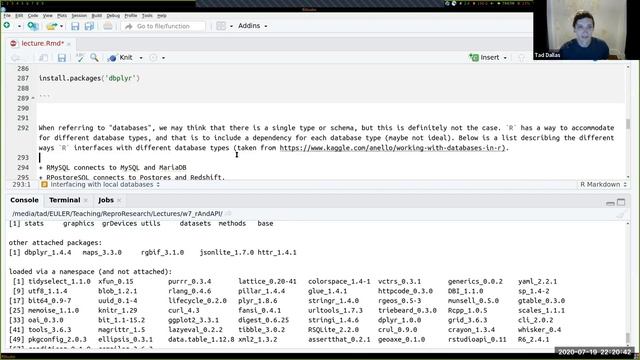Click 'RSQLite_2.2.0' in console output
This screenshot has width=640, height=360.
click(333, 329)
